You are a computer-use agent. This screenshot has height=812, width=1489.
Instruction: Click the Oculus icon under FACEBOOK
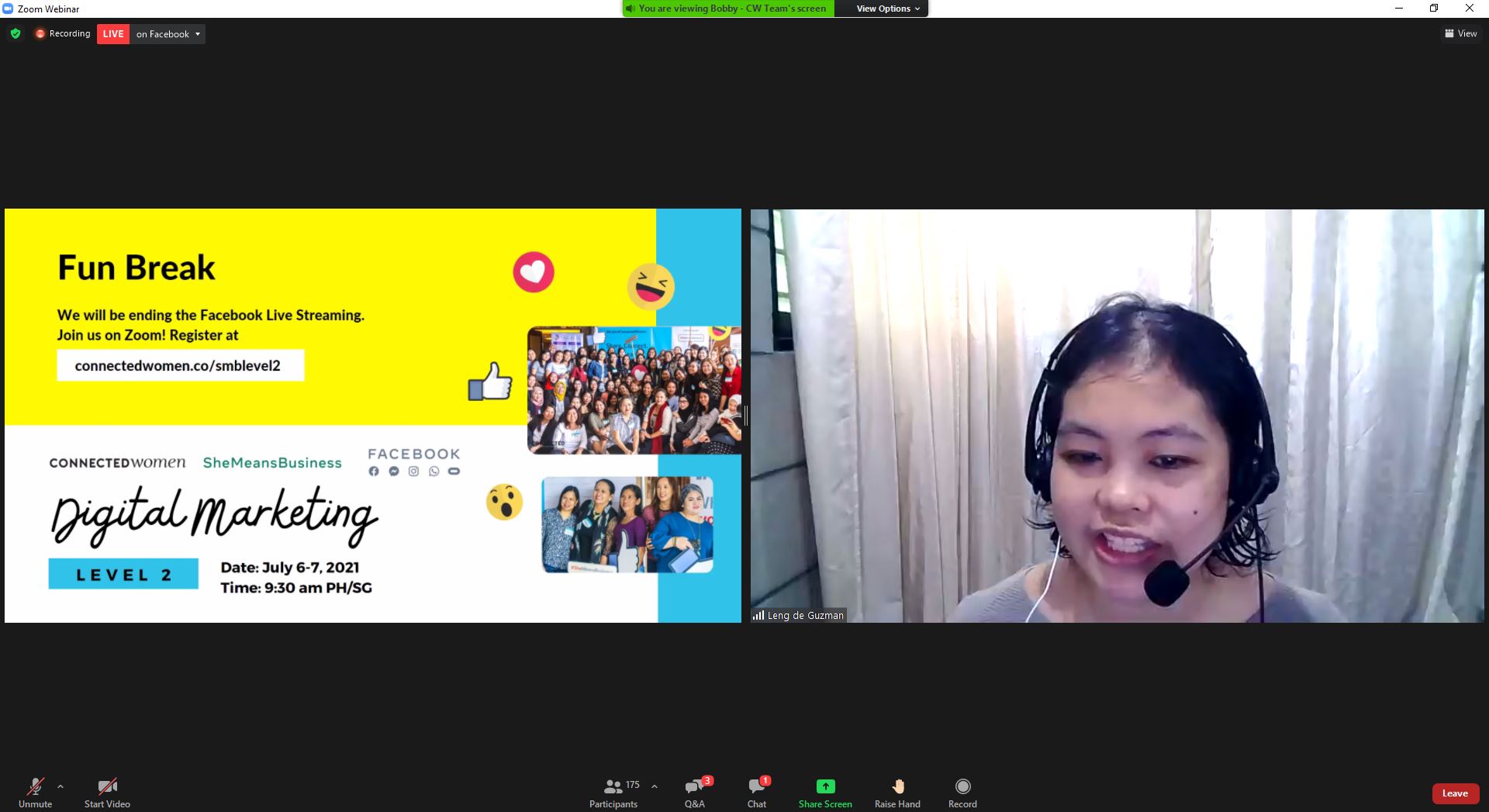pos(454,471)
